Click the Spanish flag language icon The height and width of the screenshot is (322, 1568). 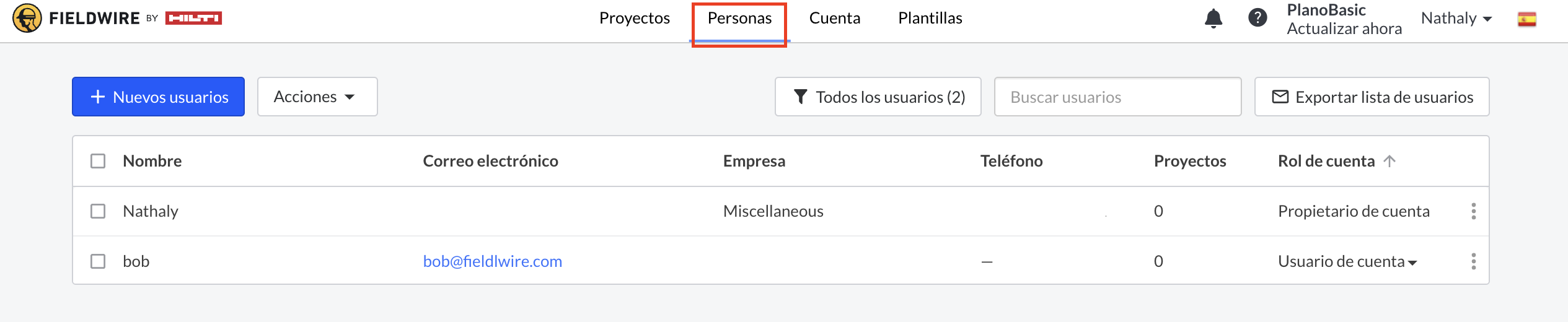coord(1526,19)
